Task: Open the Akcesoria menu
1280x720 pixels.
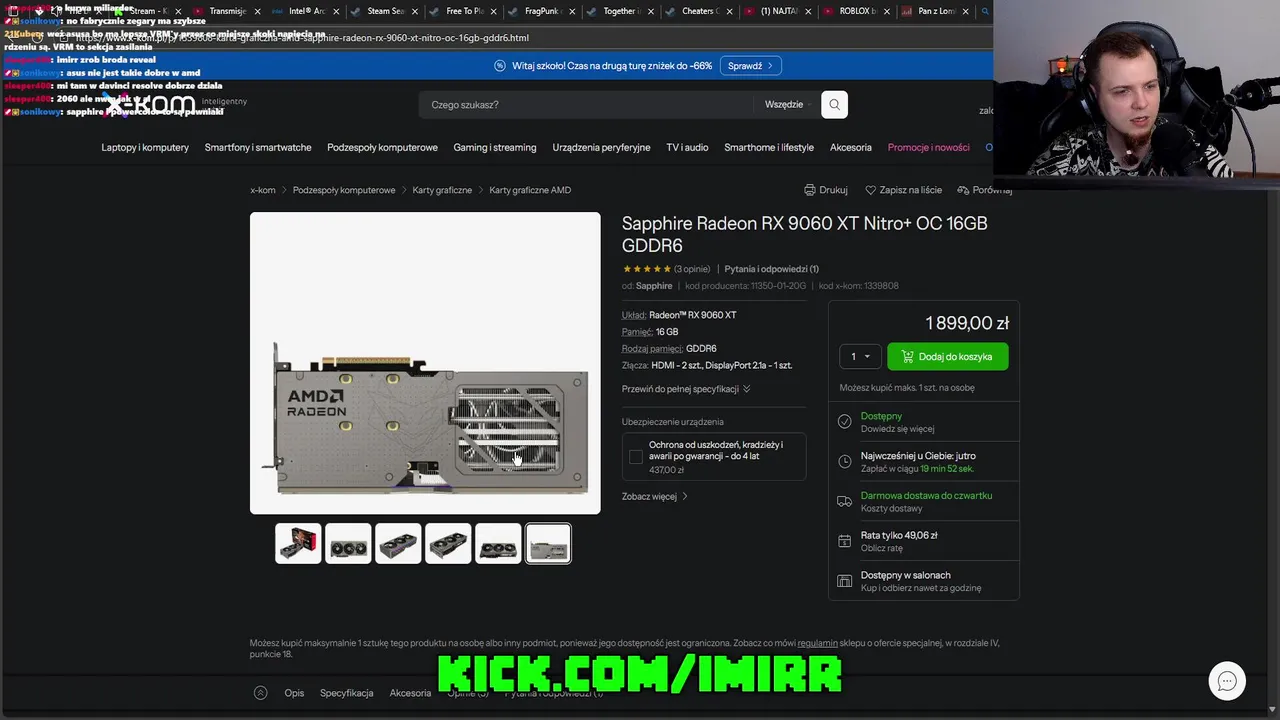Action: tap(851, 147)
